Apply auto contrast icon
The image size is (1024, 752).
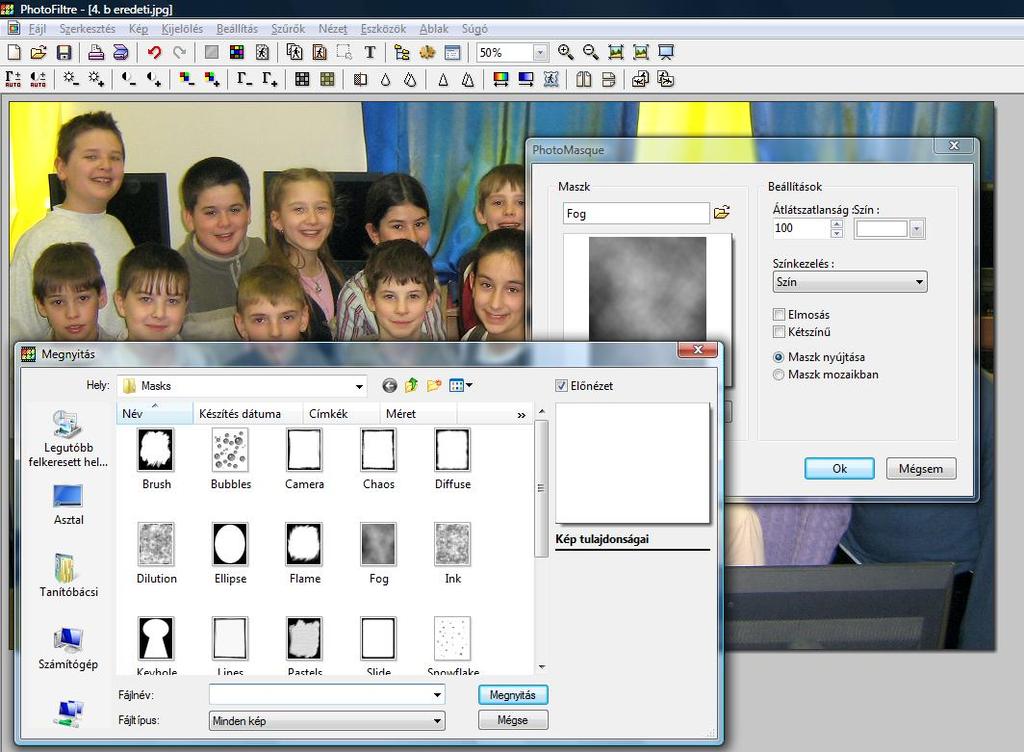[x=38, y=80]
